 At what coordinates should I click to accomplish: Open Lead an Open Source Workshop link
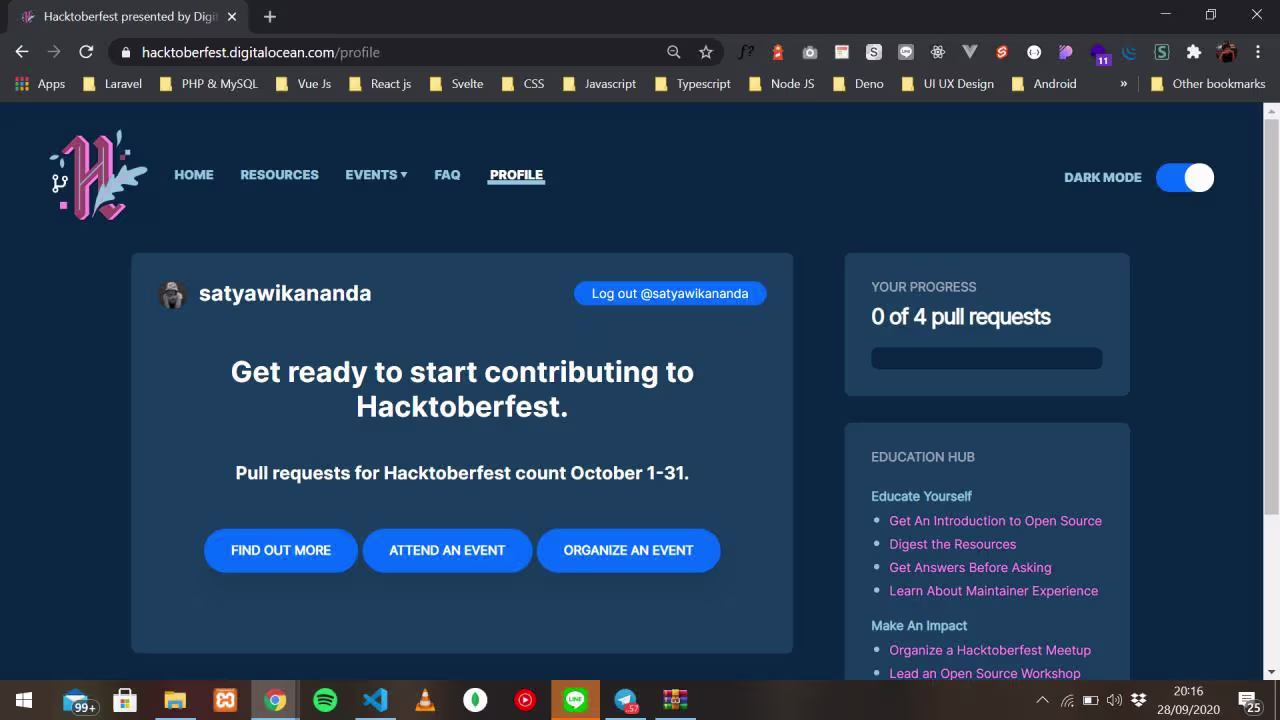point(985,673)
